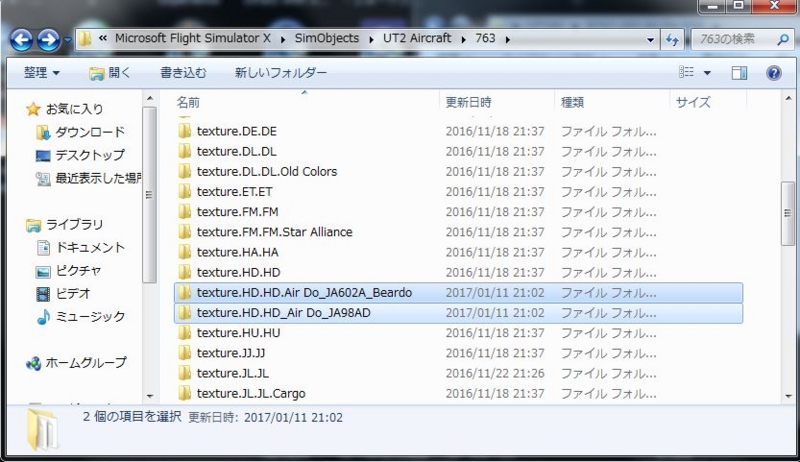
Task: Open ミュージック library
Action: tap(90, 317)
